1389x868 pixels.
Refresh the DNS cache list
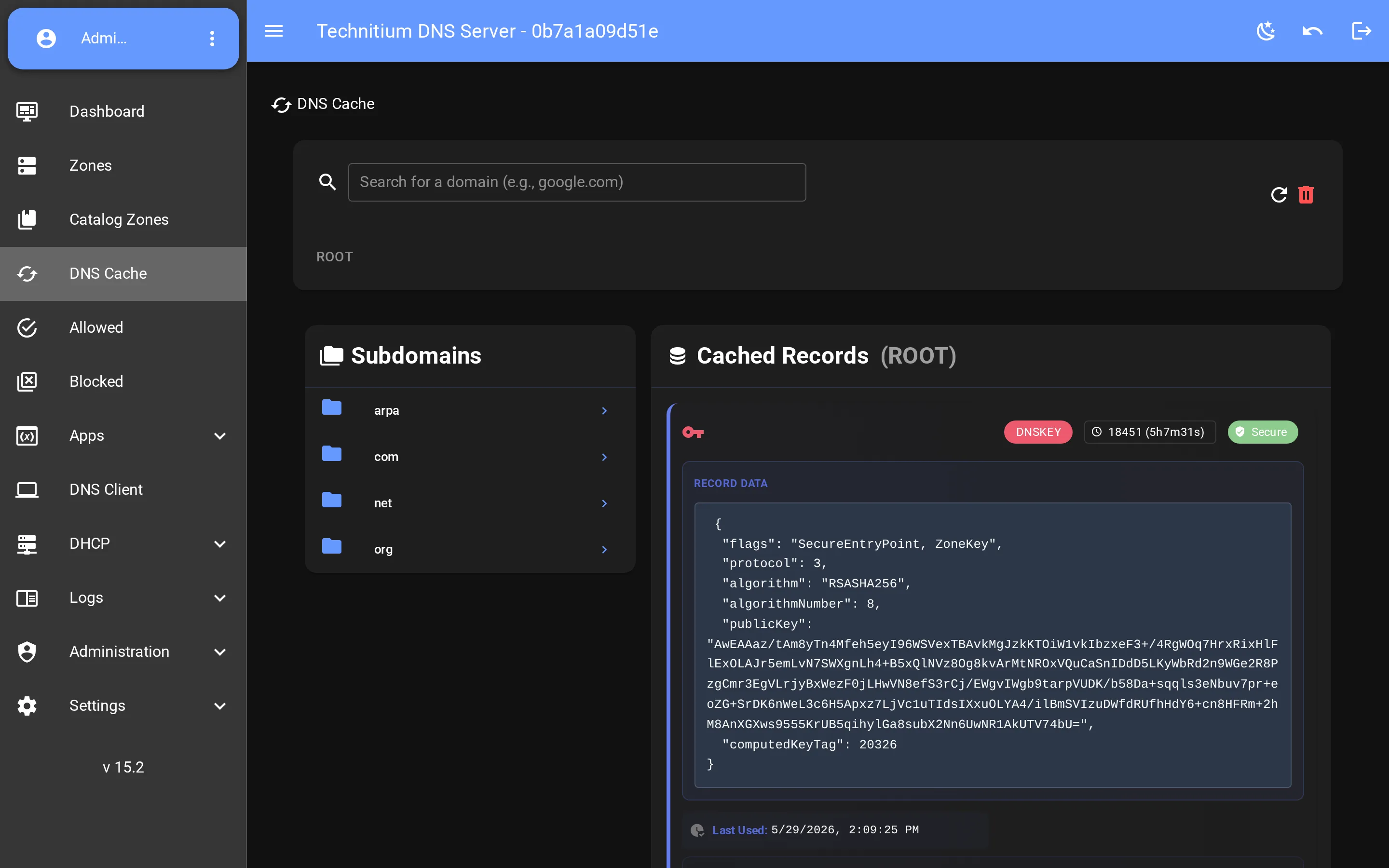pyautogui.click(x=1279, y=195)
